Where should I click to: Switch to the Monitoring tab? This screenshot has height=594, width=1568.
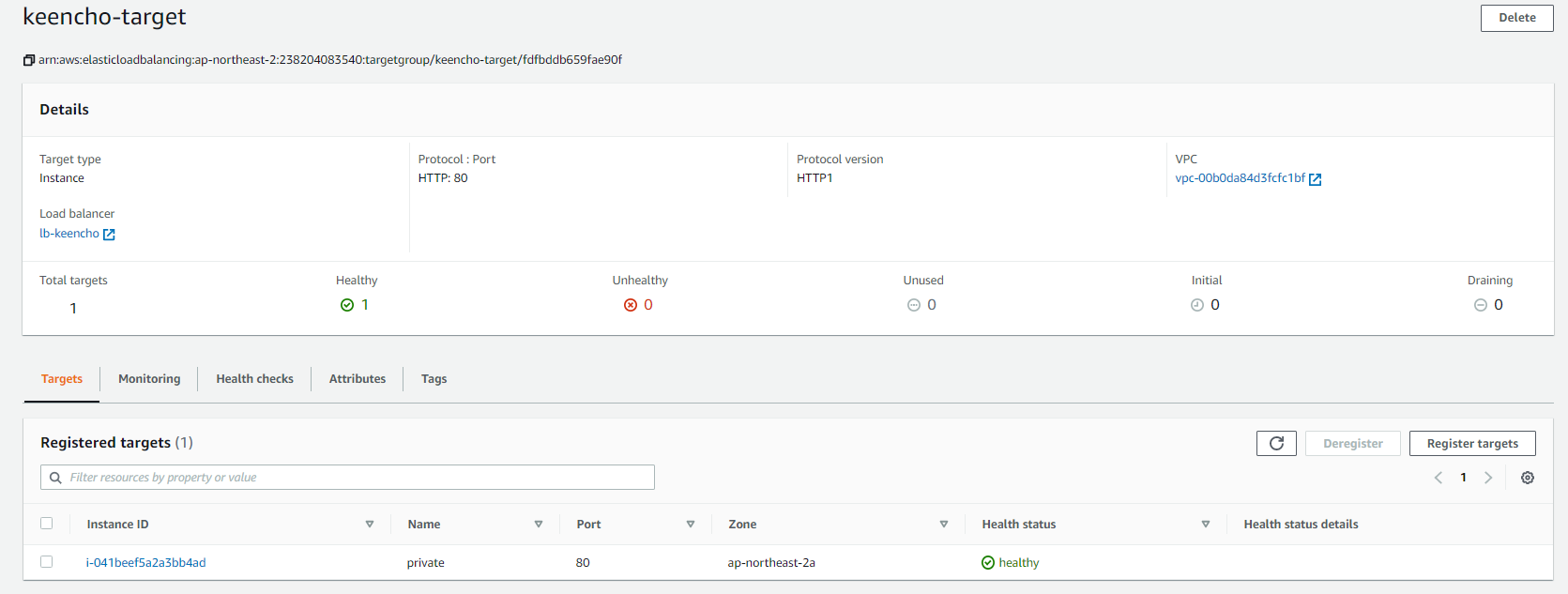coord(149,379)
